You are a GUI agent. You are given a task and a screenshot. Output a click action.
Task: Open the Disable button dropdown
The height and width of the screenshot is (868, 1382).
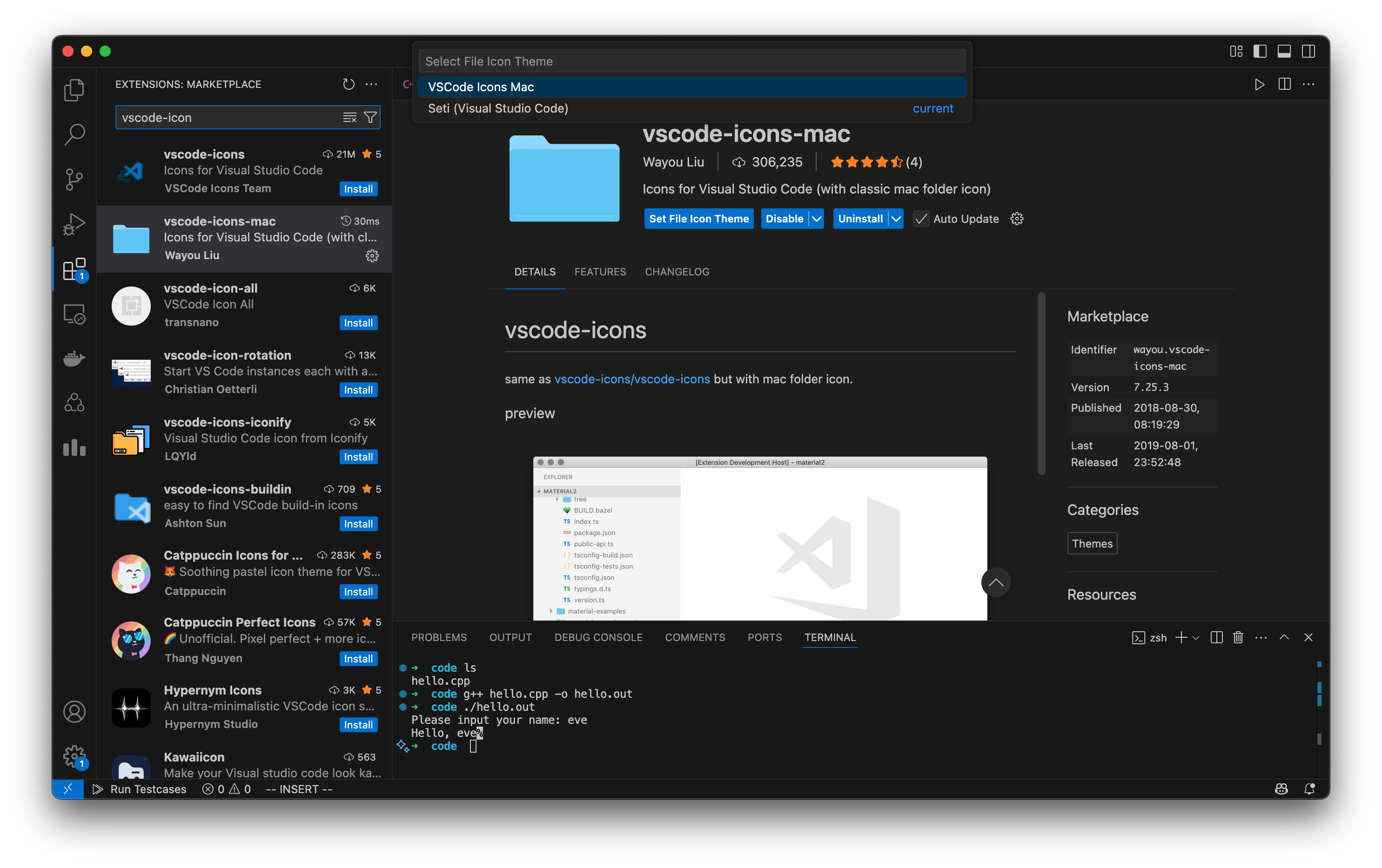click(x=817, y=219)
